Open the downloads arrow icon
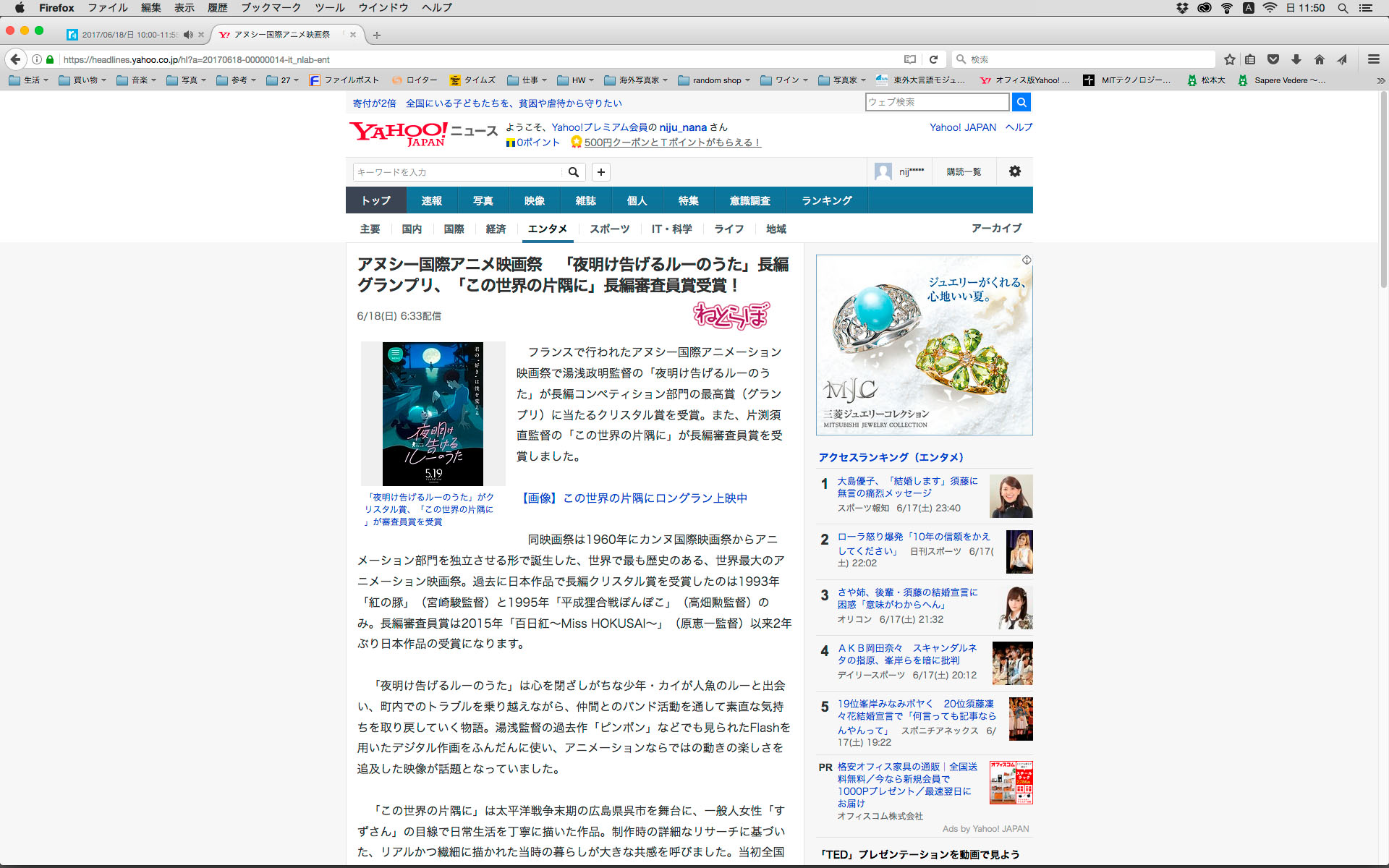Viewport: 1389px width, 868px height. [x=1296, y=59]
